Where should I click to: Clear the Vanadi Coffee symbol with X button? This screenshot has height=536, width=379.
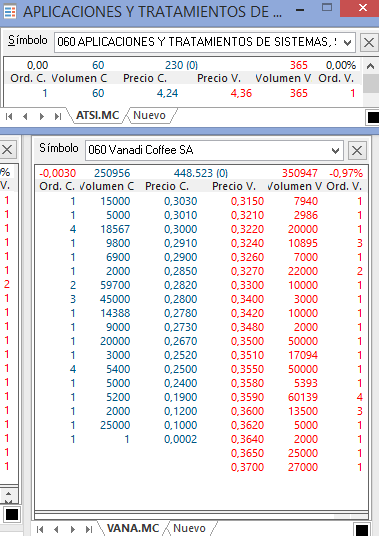coord(357,150)
